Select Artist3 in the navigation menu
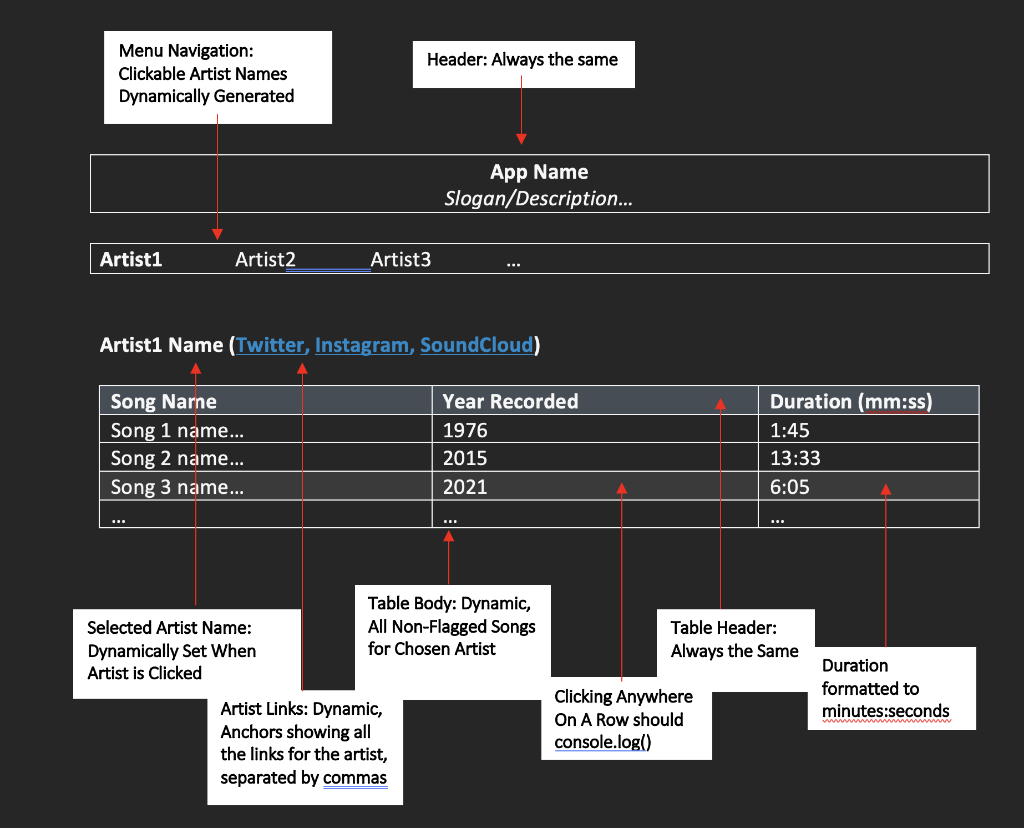 tap(400, 259)
